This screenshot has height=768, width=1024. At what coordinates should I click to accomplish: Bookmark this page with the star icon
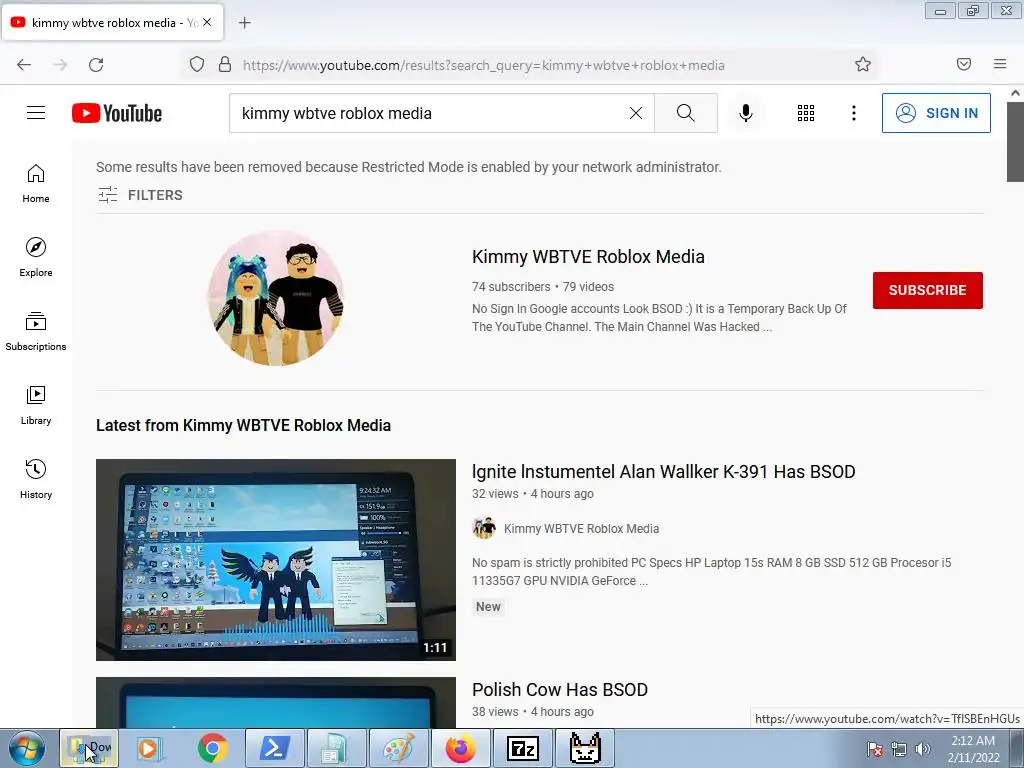(863, 64)
